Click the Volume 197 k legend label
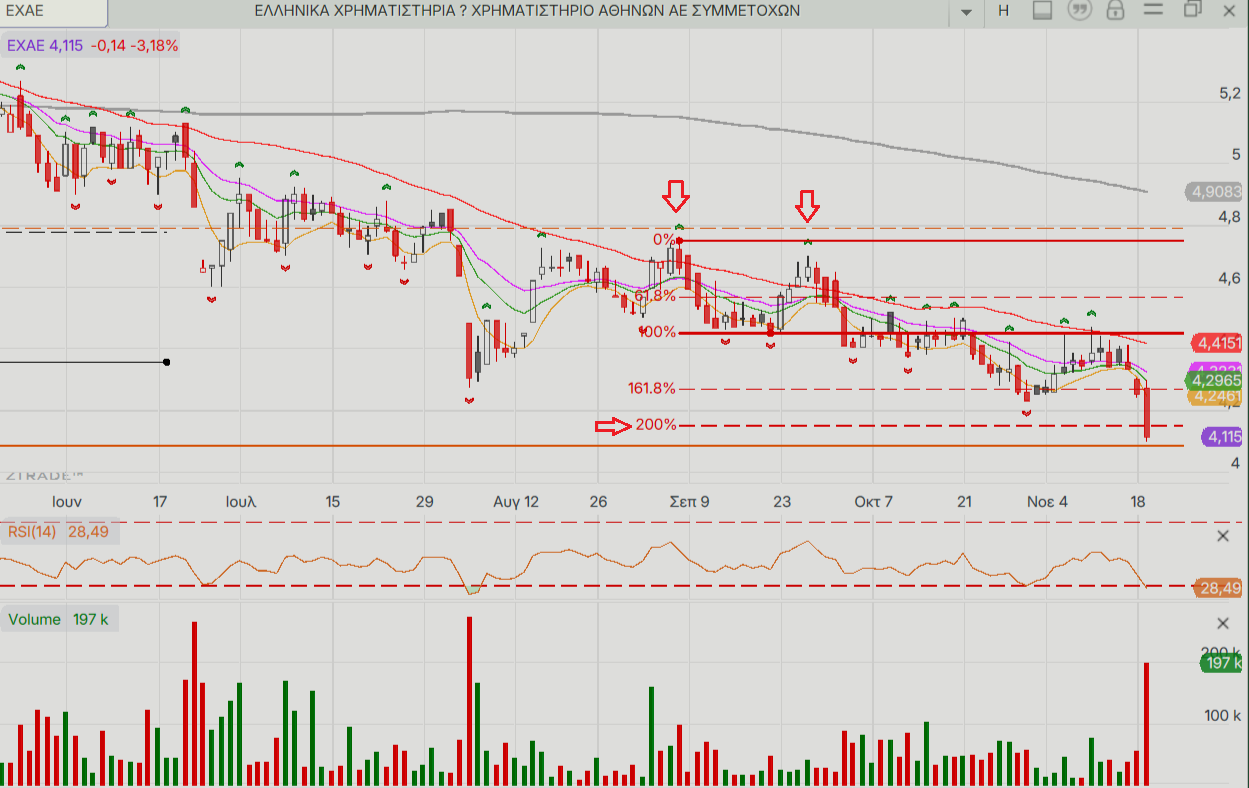Image resolution: width=1249 pixels, height=788 pixels. [59, 619]
